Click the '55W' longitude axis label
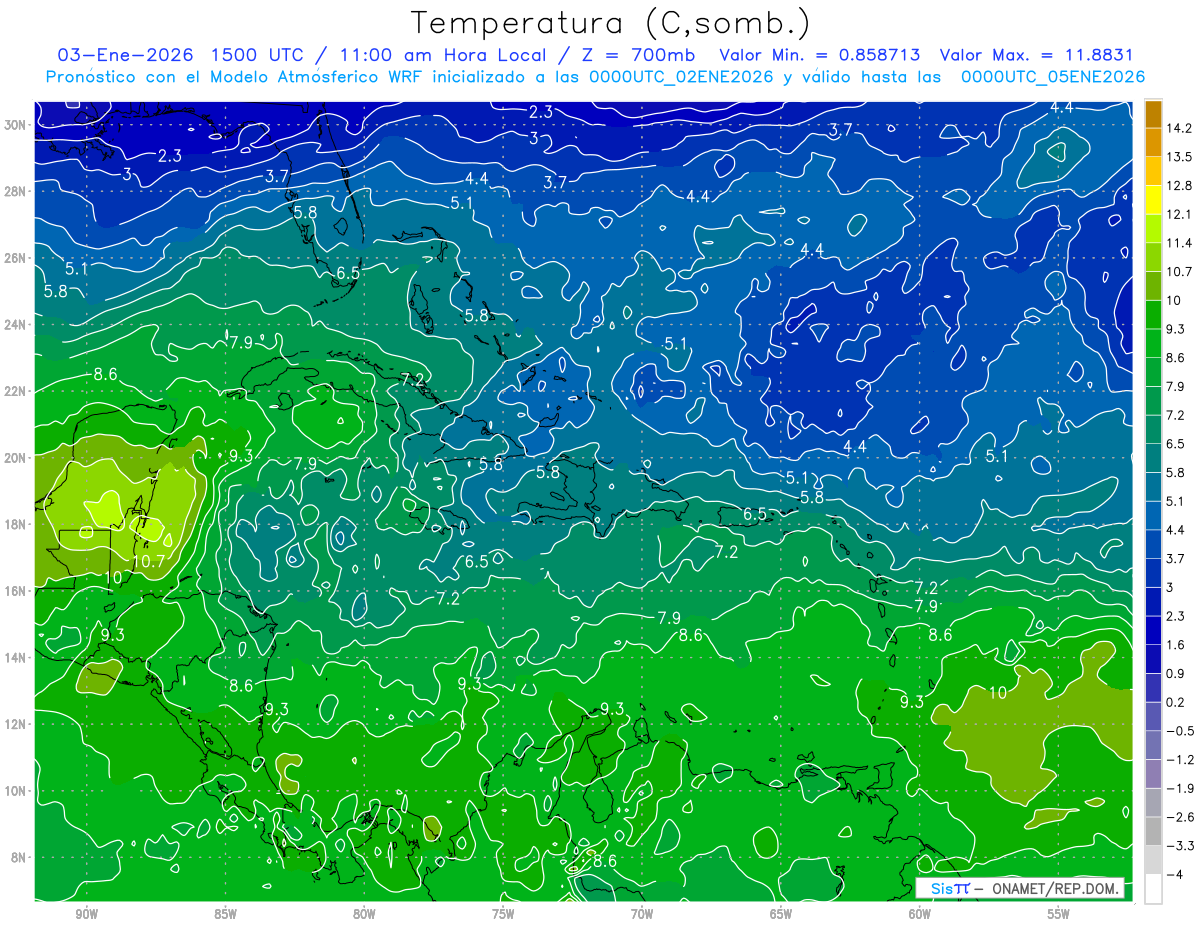The image size is (1200, 927). (1059, 914)
